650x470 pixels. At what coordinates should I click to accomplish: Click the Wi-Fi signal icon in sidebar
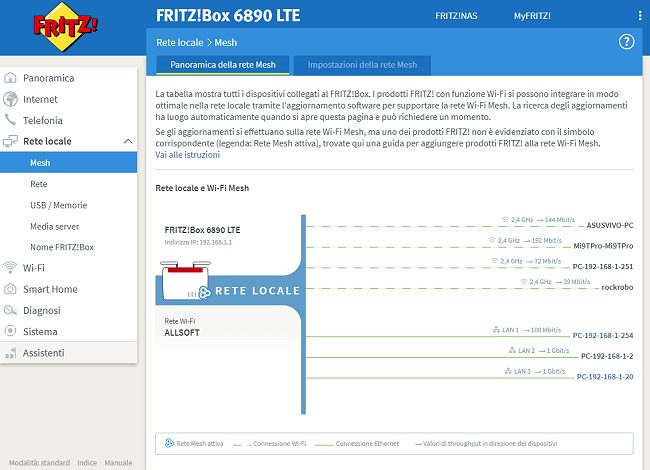tap(10, 268)
